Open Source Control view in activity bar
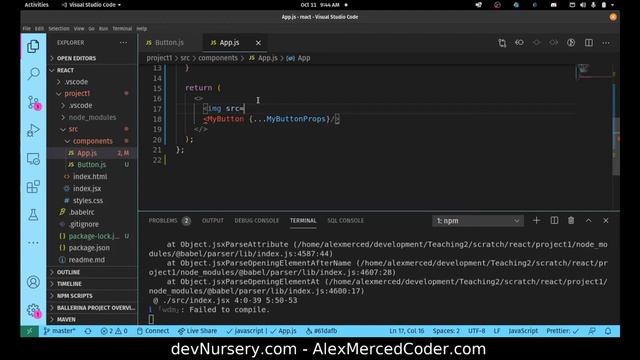Screen dimensions: 640x360 [x=33, y=102]
